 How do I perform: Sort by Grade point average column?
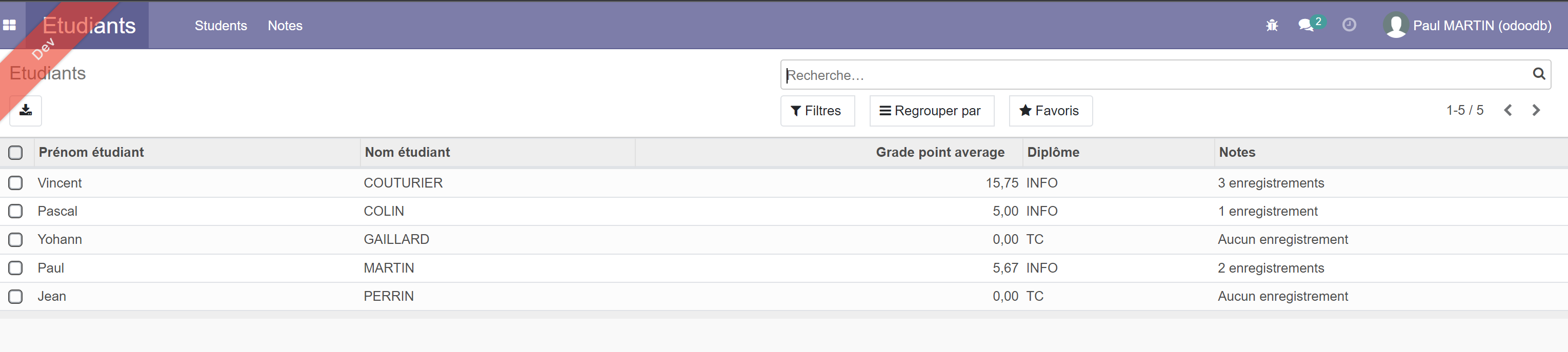pos(939,153)
